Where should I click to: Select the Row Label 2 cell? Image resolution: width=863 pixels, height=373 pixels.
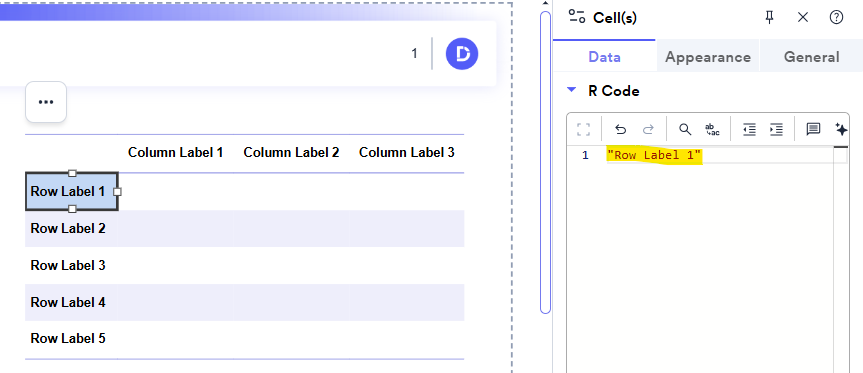point(72,228)
